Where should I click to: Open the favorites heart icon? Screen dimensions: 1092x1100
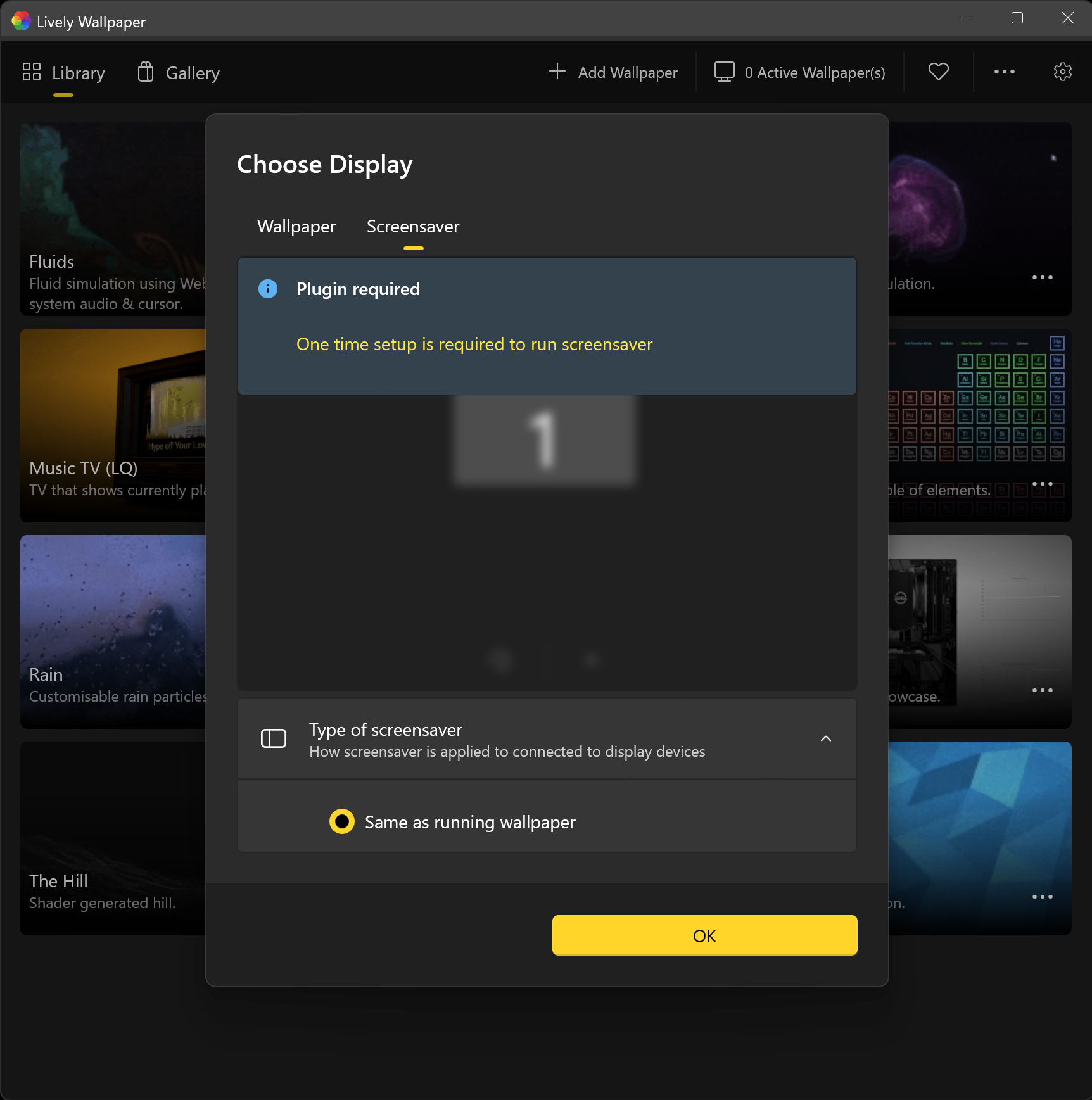[938, 72]
